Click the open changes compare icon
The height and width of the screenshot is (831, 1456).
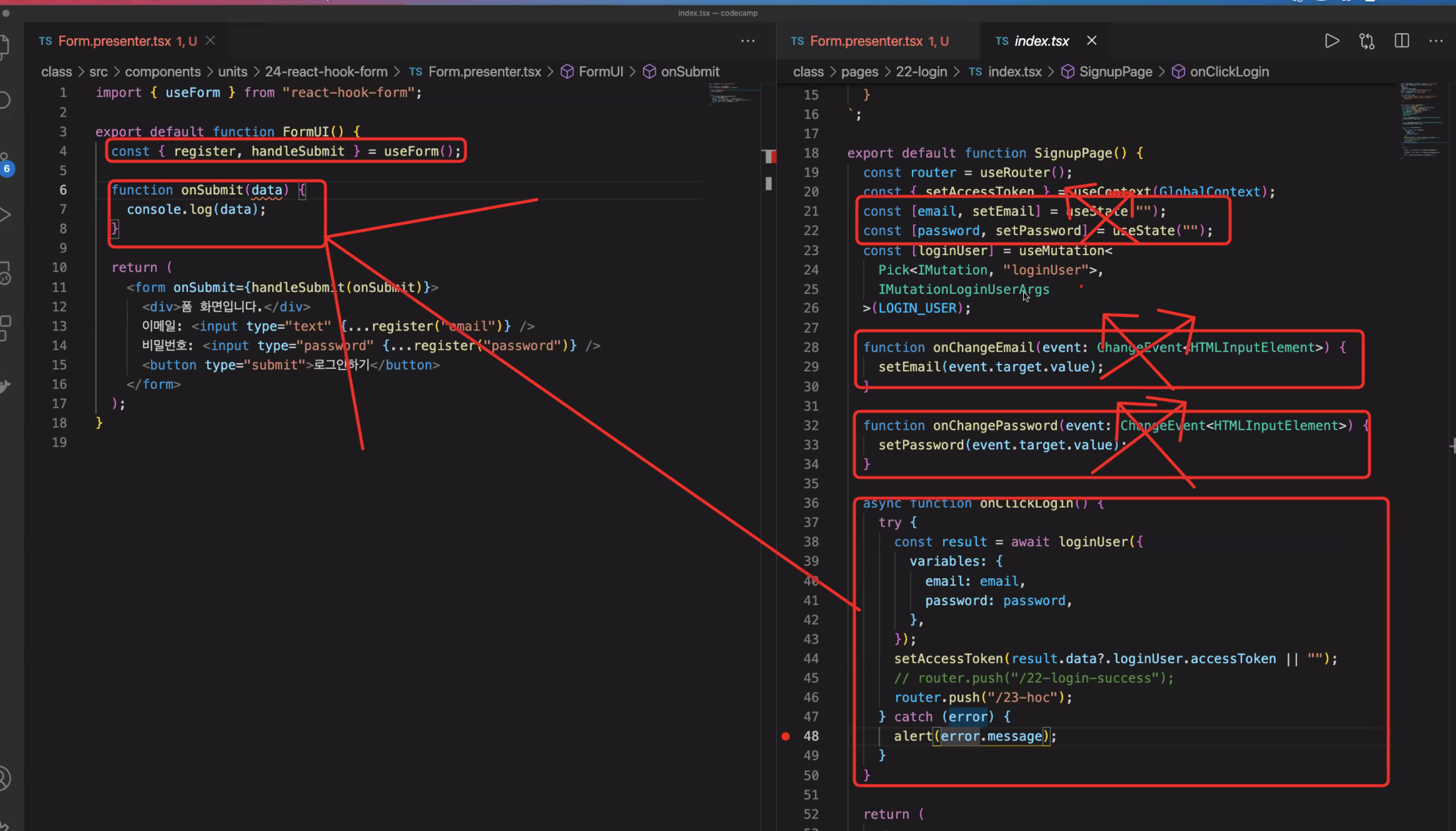[1367, 41]
